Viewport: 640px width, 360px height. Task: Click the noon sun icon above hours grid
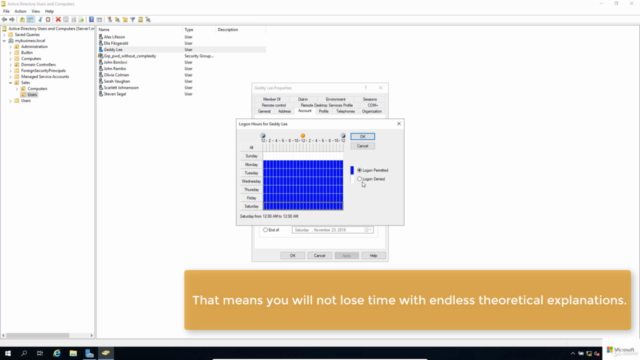[303, 136]
